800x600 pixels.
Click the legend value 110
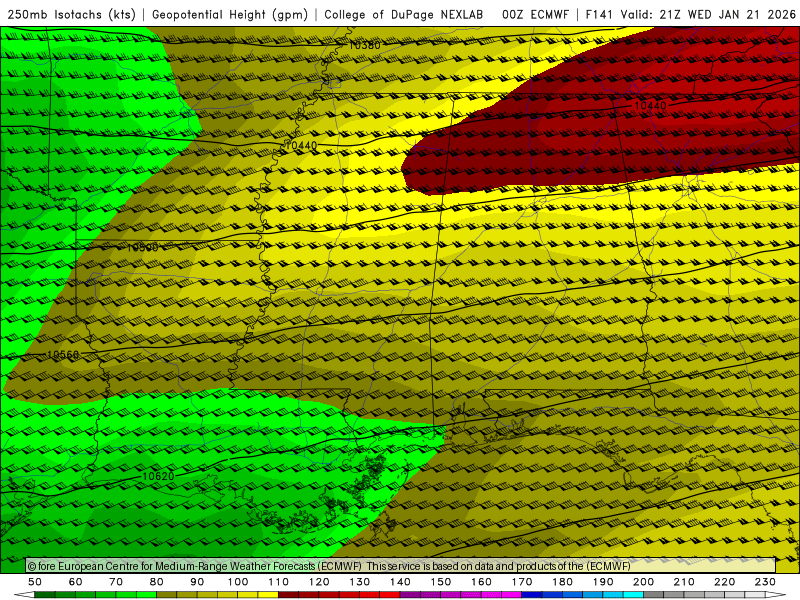point(278,582)
